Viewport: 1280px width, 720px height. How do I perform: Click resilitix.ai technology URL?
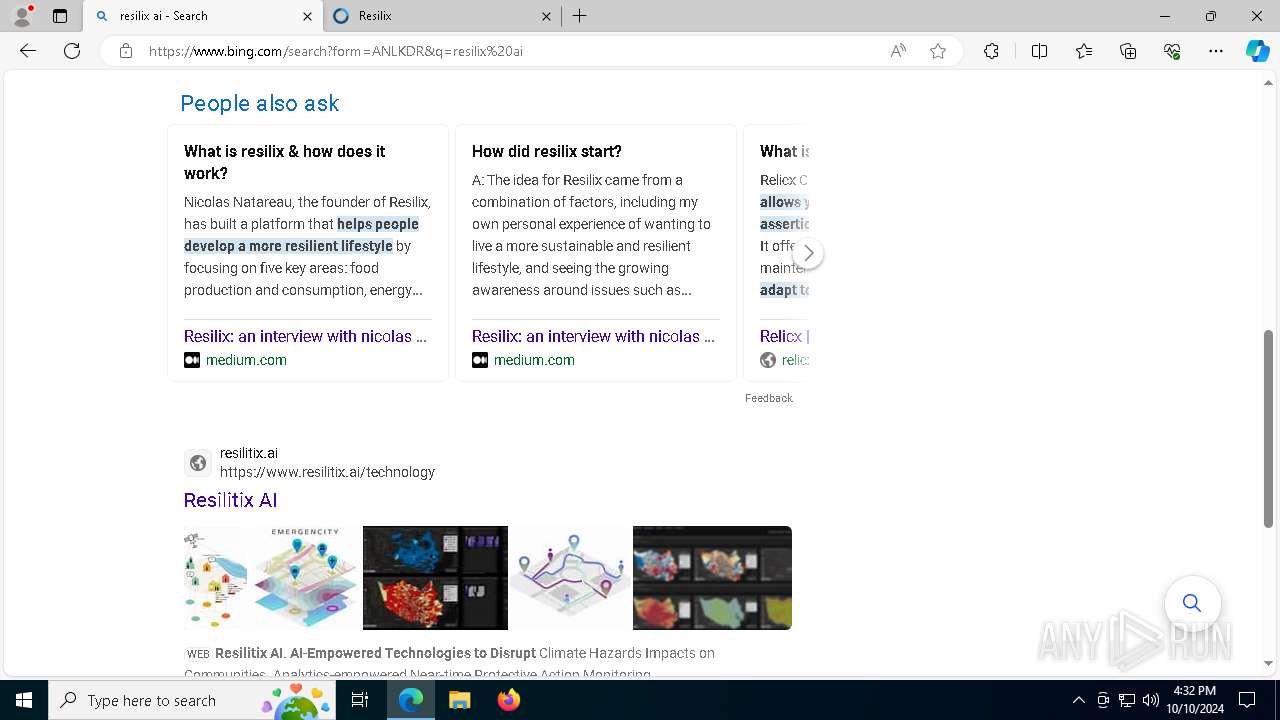click(x=327, y=472)
